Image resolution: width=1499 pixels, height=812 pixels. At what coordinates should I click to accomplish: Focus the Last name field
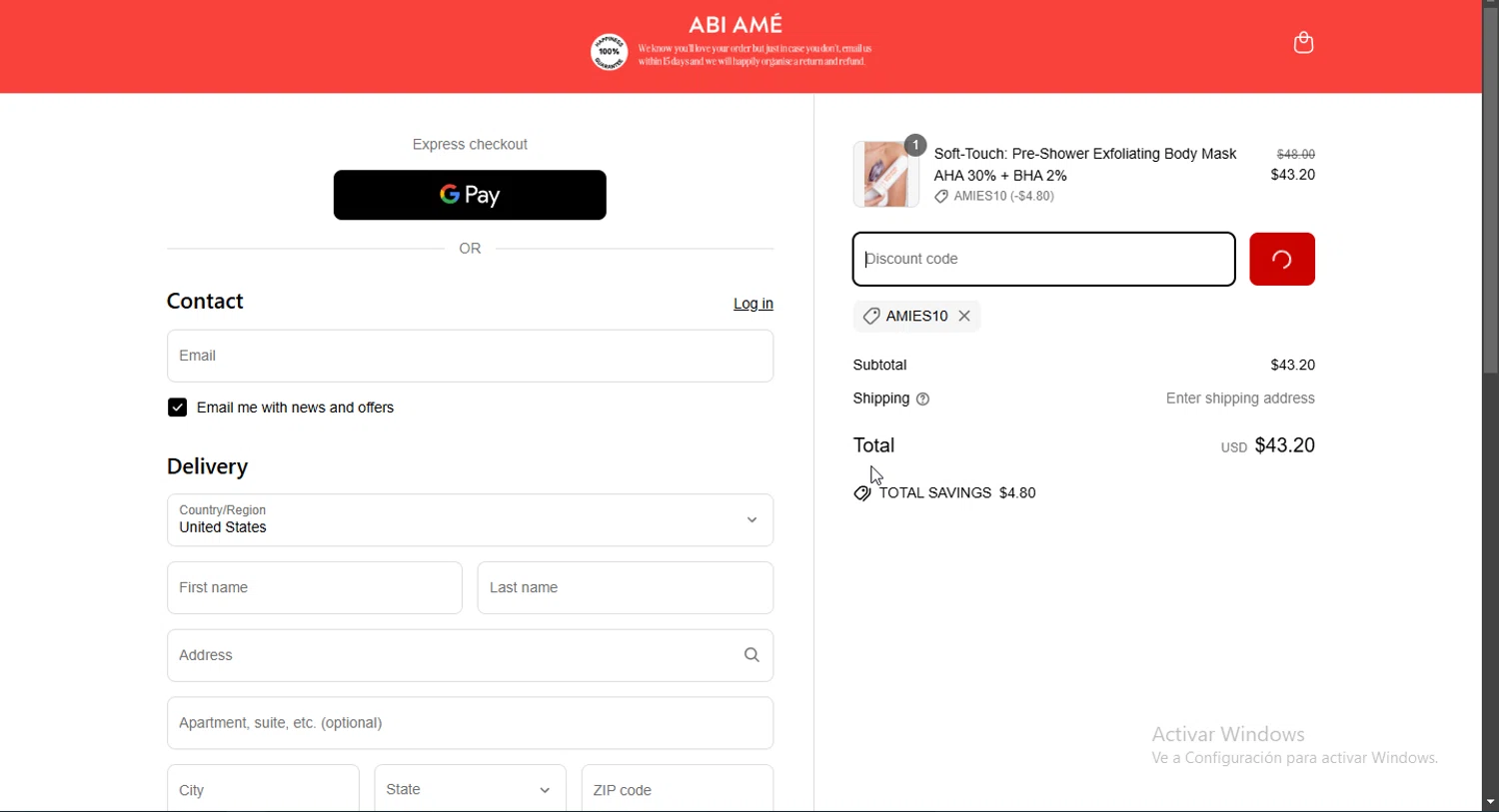click(626, 588)
